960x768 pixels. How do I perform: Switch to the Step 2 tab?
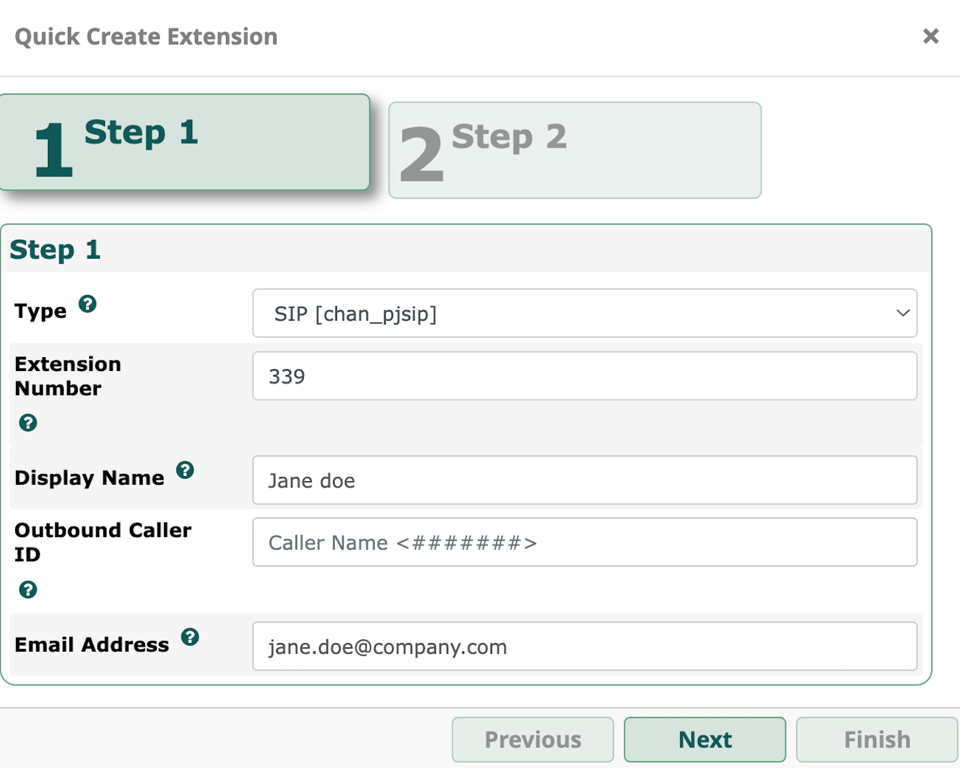pos(575,149)
